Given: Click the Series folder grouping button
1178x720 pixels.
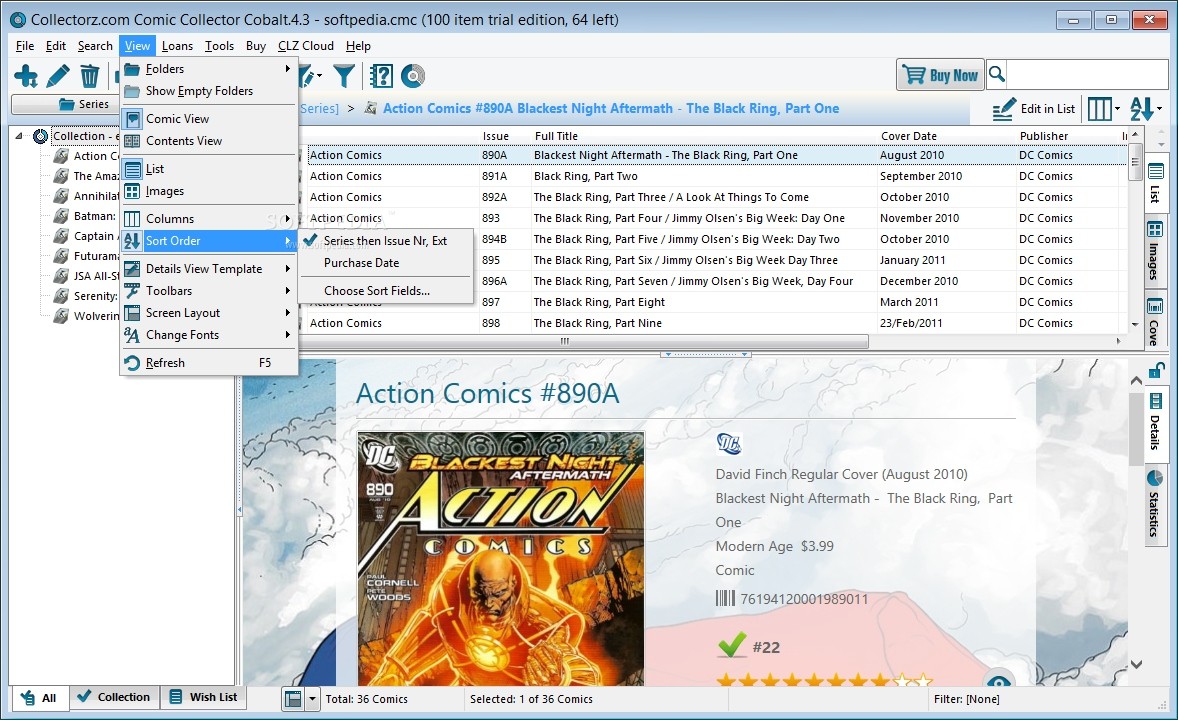Looking at the screenshot, I should point(65,104).
